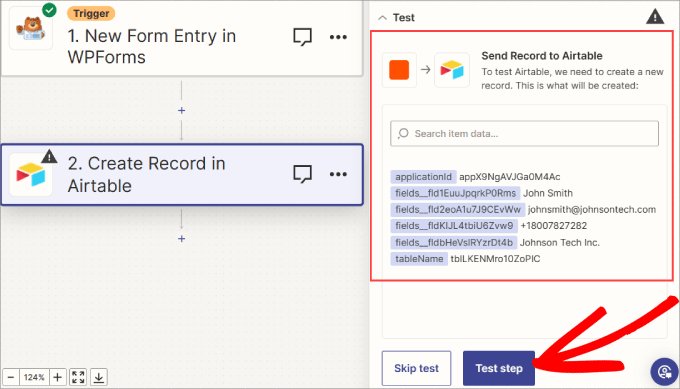Open the more options menu for step 1
The width and height of the screenshot is (680, 389).
click(x=338, y=37)
